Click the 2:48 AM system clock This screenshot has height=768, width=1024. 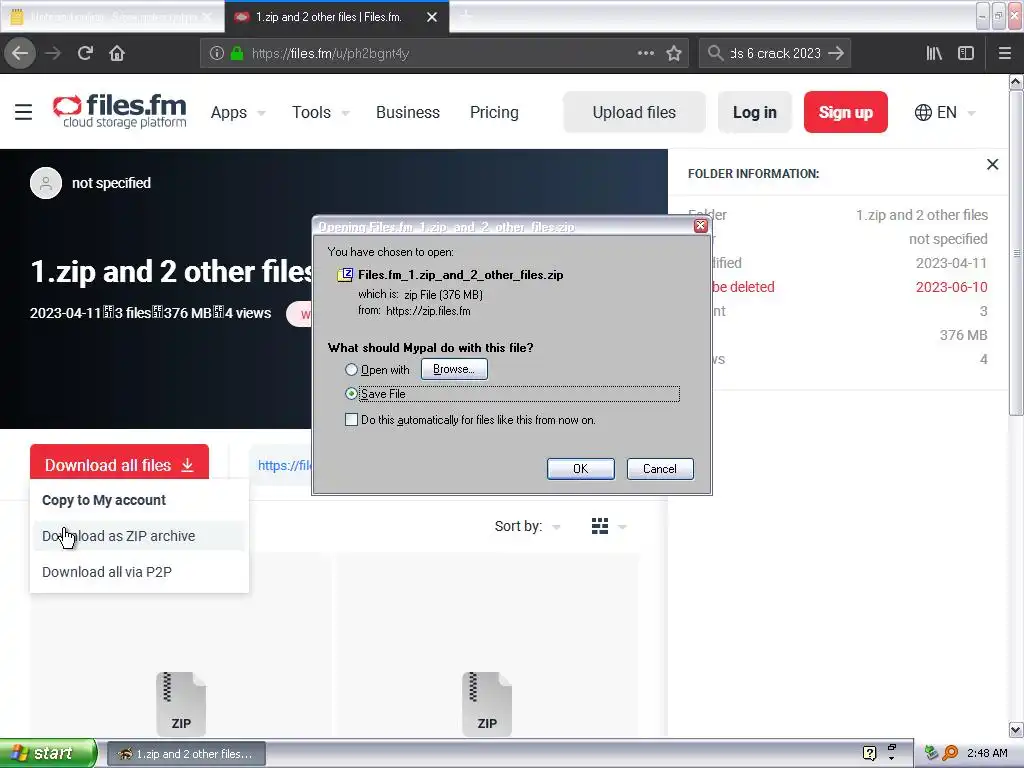tap(987, 754)
